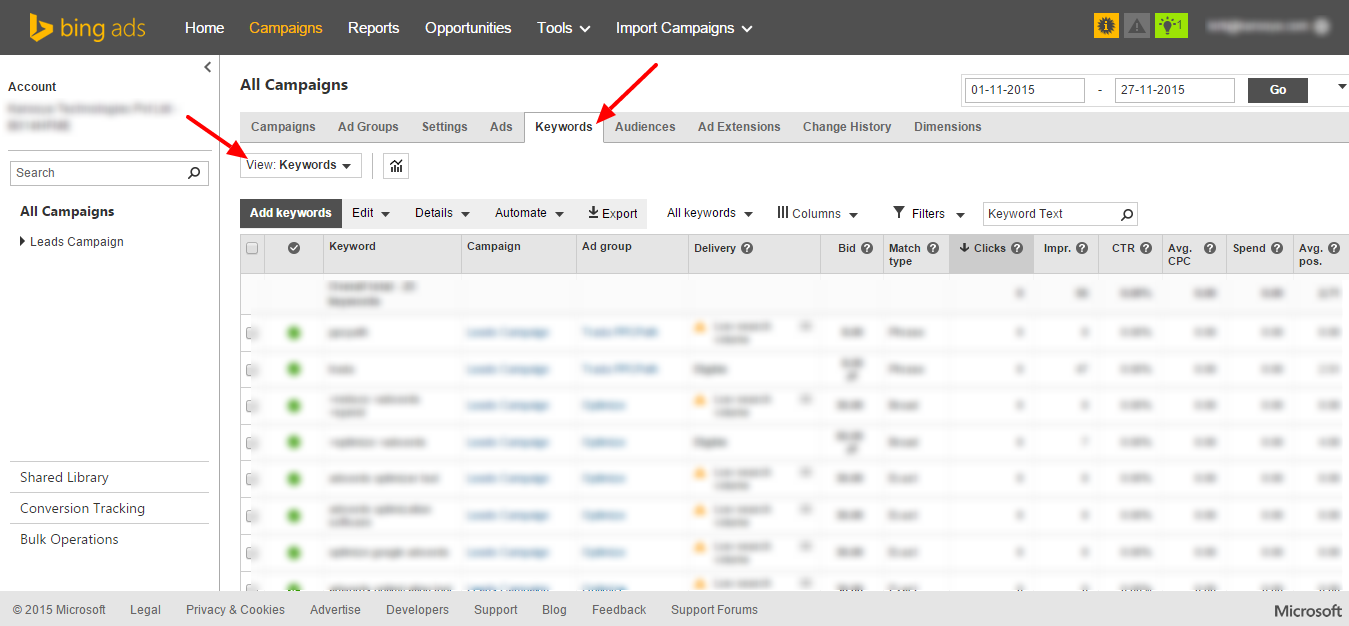Check the fourth keyword row checkbox

252,443
